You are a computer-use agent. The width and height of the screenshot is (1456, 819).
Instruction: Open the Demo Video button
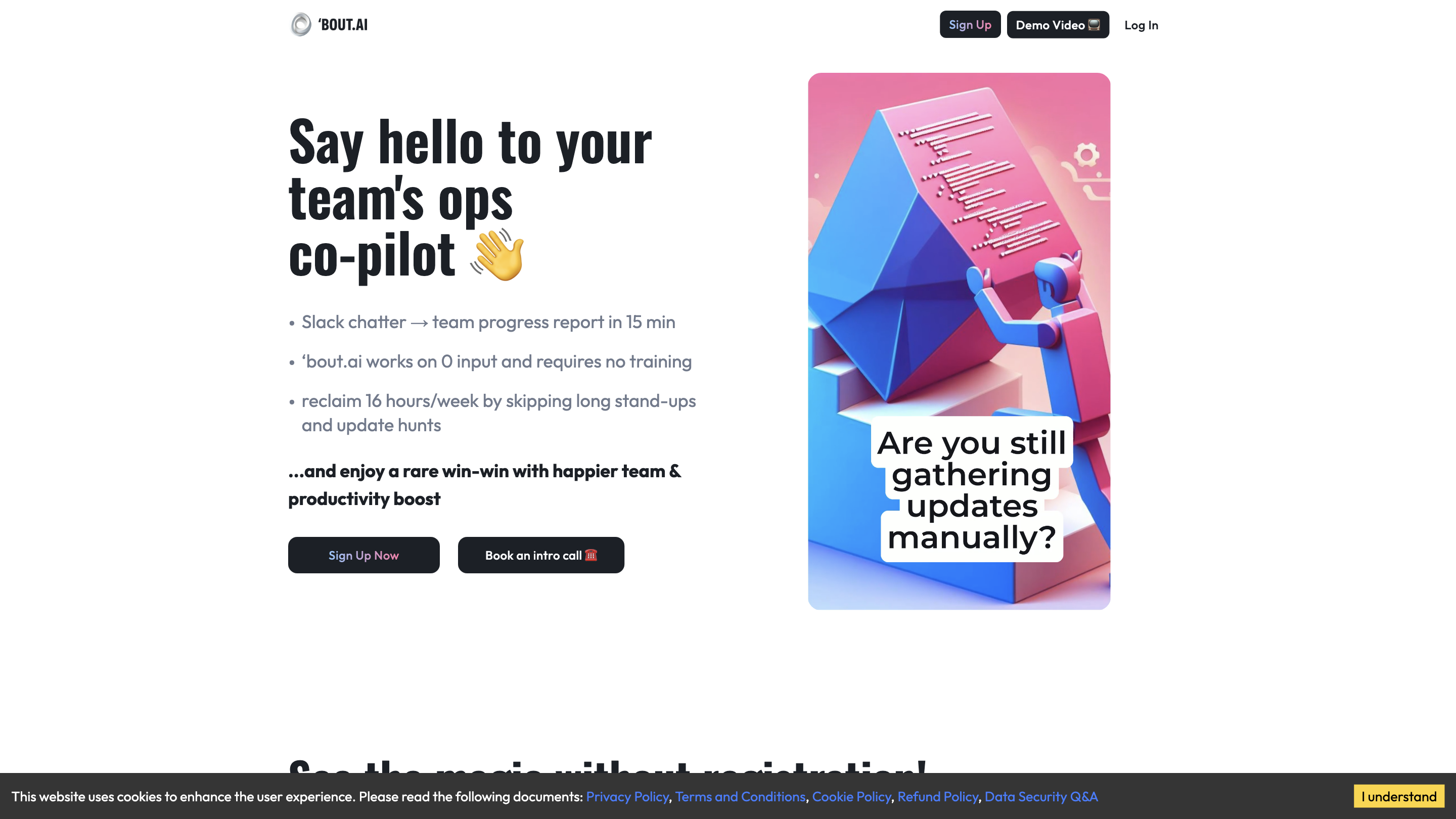[1058, 25]
